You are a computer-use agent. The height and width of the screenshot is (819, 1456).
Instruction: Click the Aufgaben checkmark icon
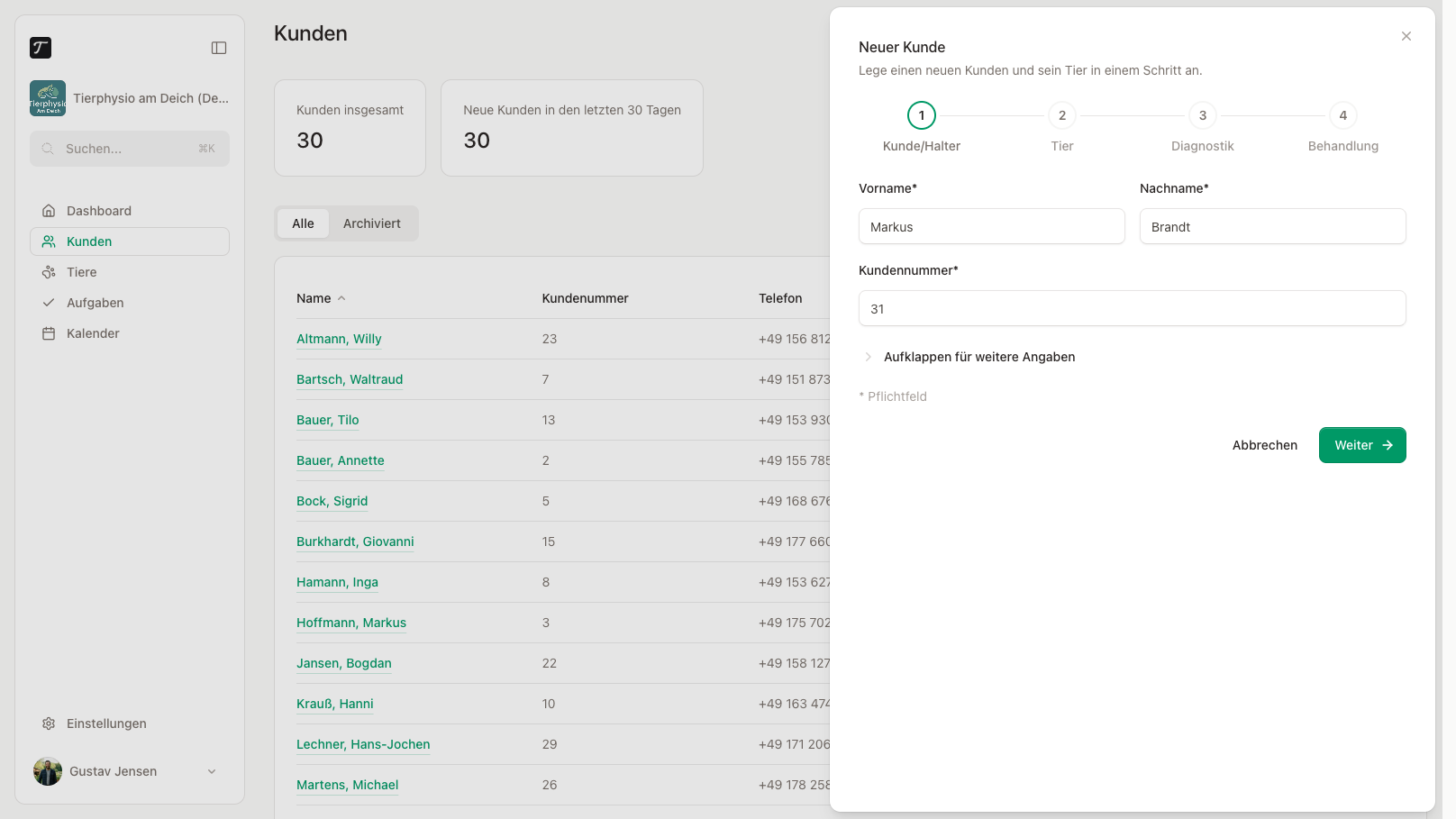pos(49,303)
